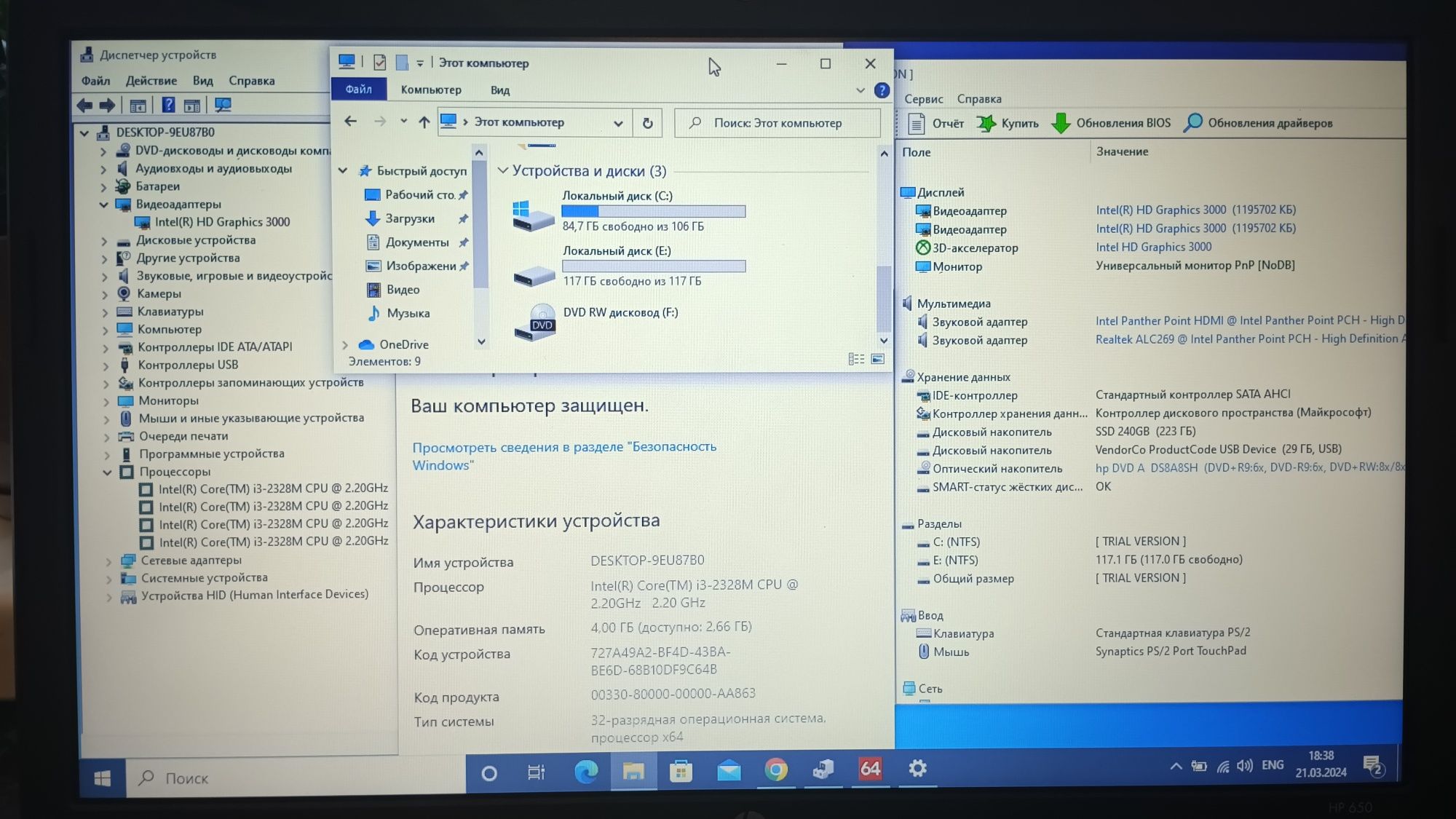Open AIDA64 icon on the taskbar

(870, 769)
